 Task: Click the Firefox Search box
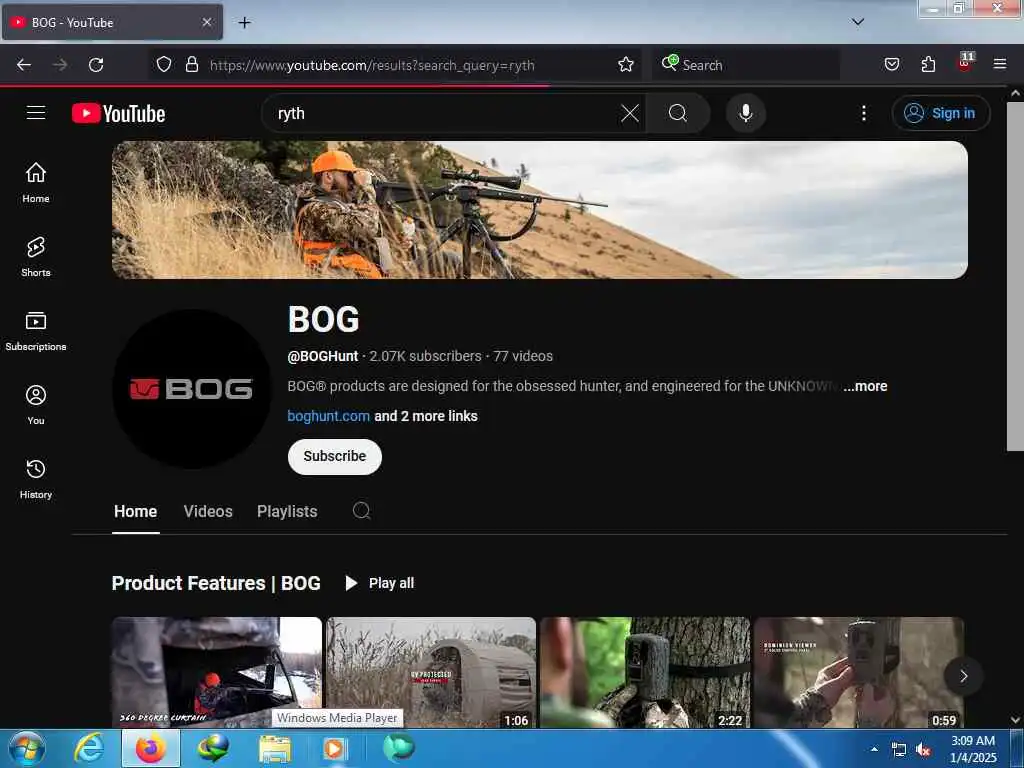pos(744,65)
